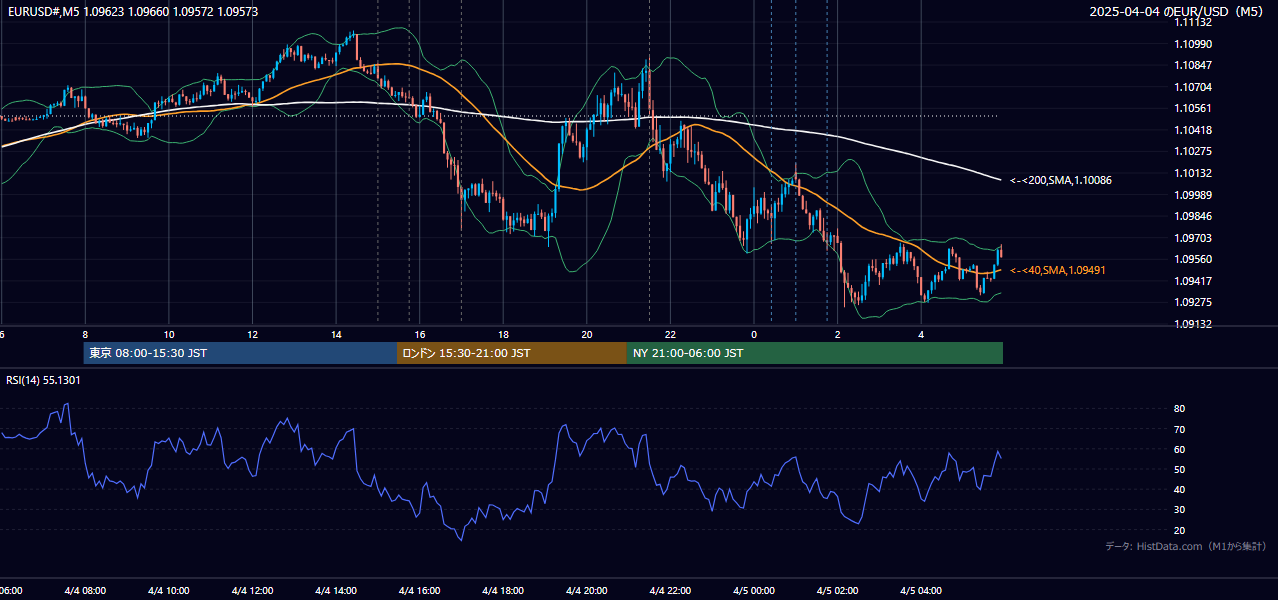Select the ロンドン 15:30-21:00 JST session bar
1278x600 pixels.
tap(512, 353)
